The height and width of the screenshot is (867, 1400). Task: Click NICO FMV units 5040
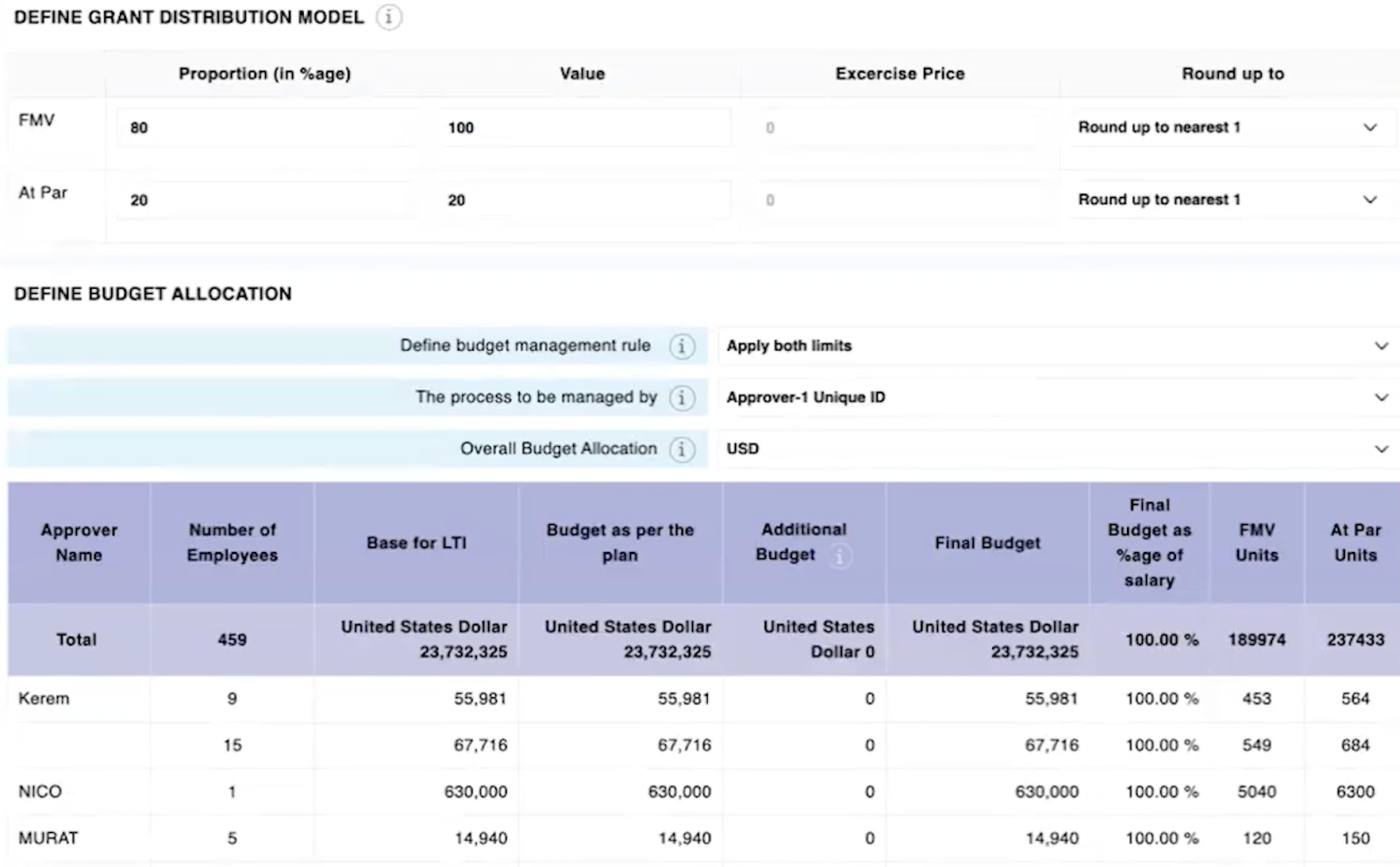point(1257,792)
